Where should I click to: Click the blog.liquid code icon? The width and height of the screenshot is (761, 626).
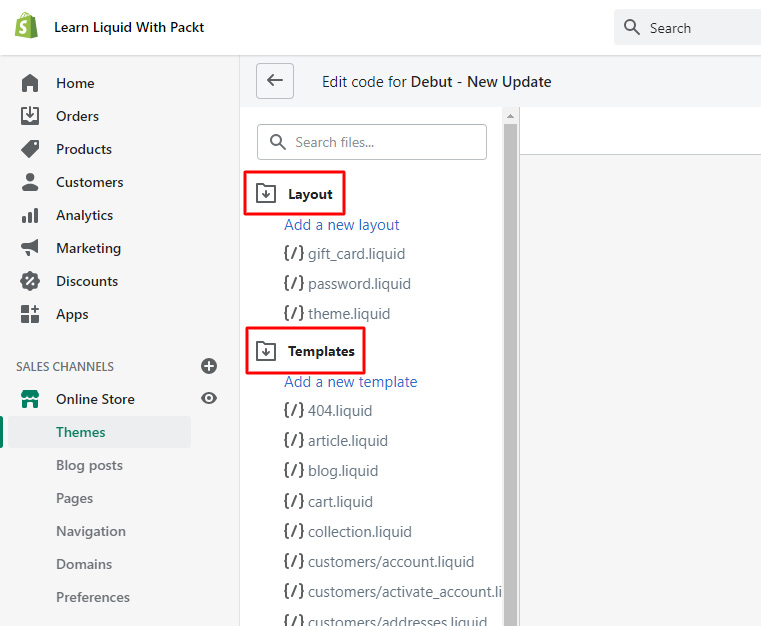click(294, 470)
